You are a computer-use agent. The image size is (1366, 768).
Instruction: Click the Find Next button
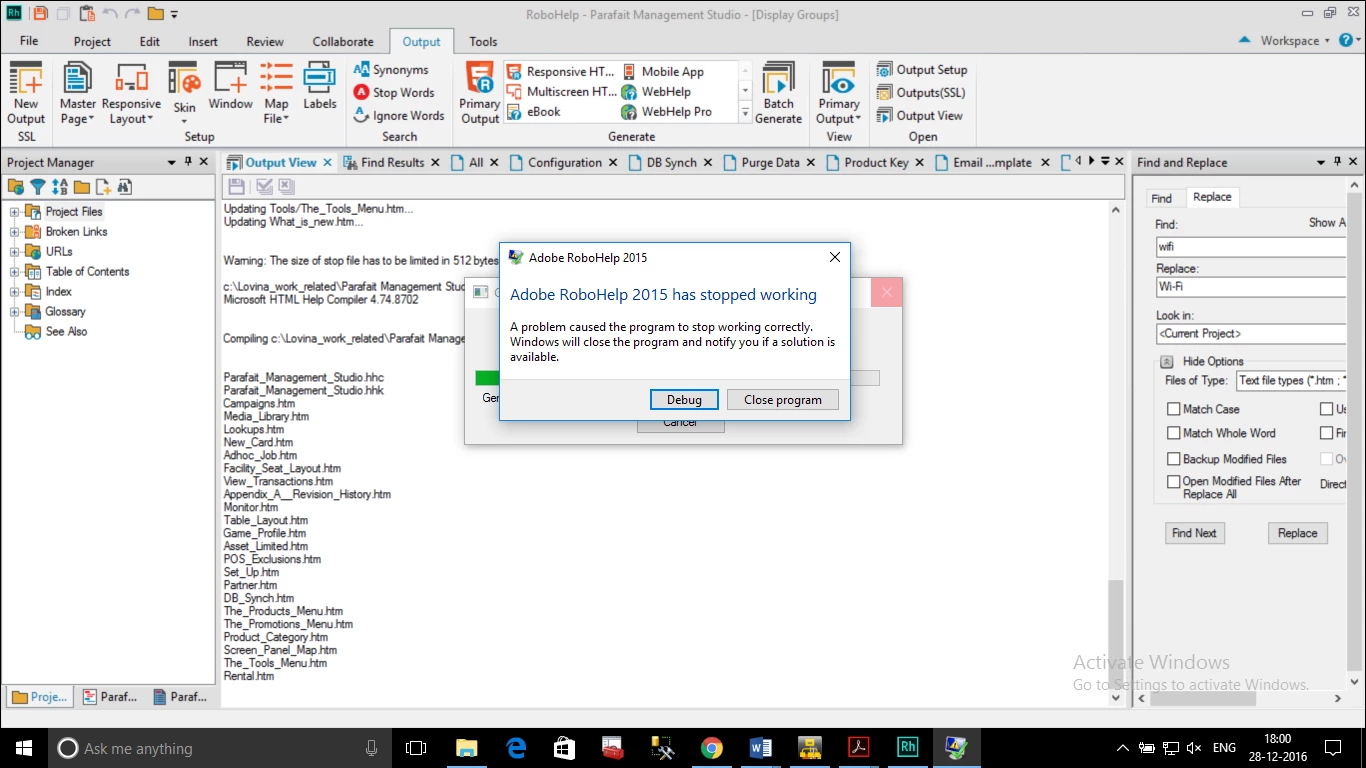1194,533
